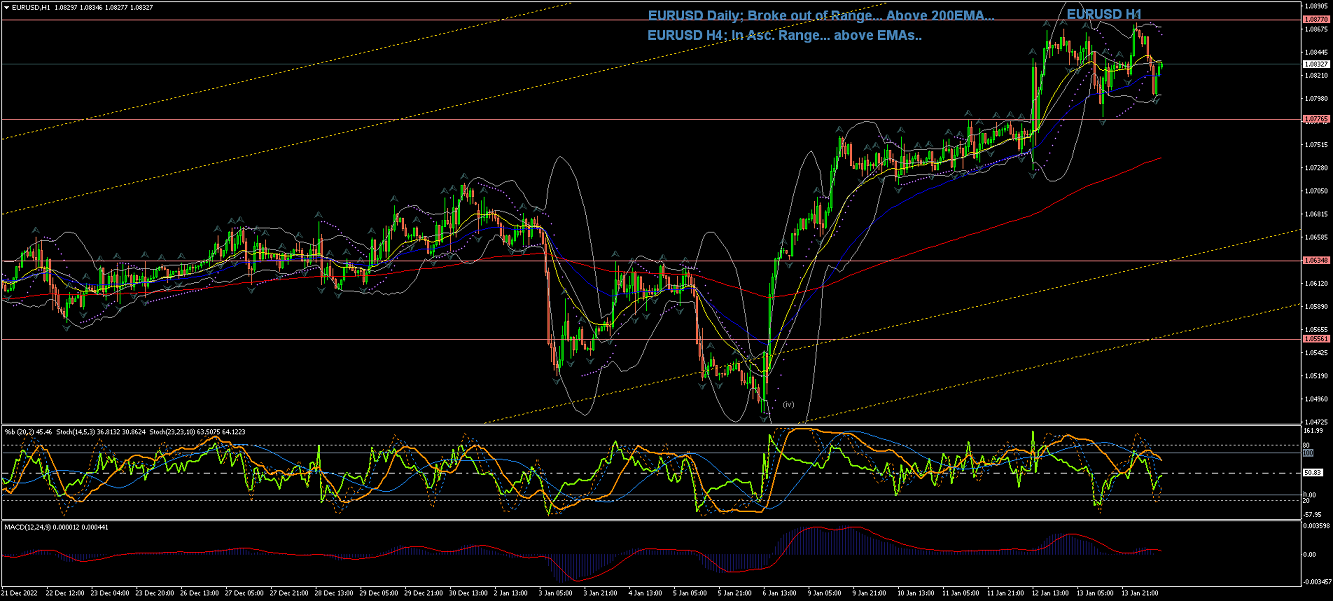Click the '27 Dec 21:00' time axis label
The height and width of the screenshot is (601, 1333).
(289, 593)
